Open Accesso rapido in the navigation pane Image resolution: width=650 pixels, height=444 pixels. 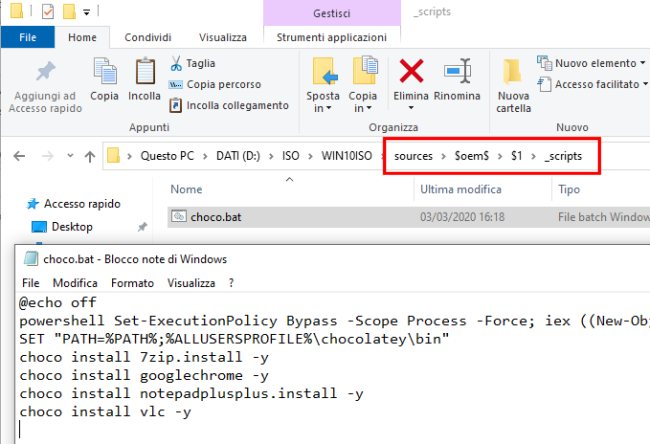82,204
